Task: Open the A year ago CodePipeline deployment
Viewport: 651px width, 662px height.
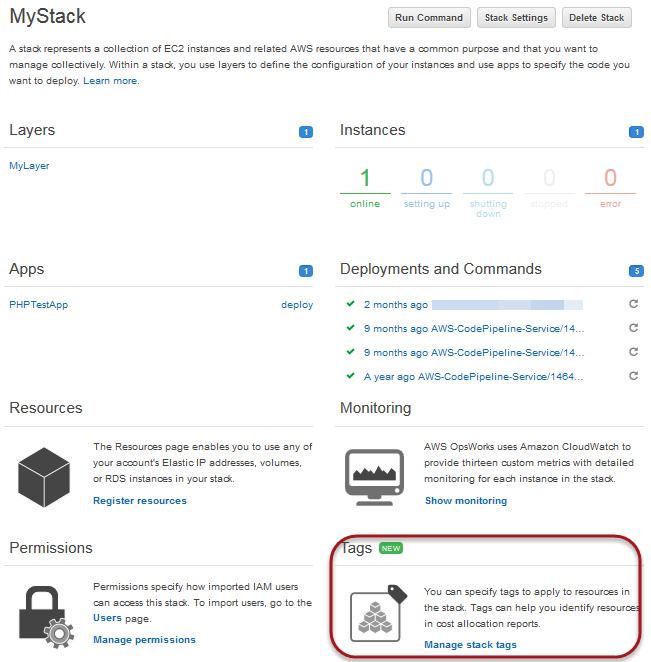Action: coord(473,377)
